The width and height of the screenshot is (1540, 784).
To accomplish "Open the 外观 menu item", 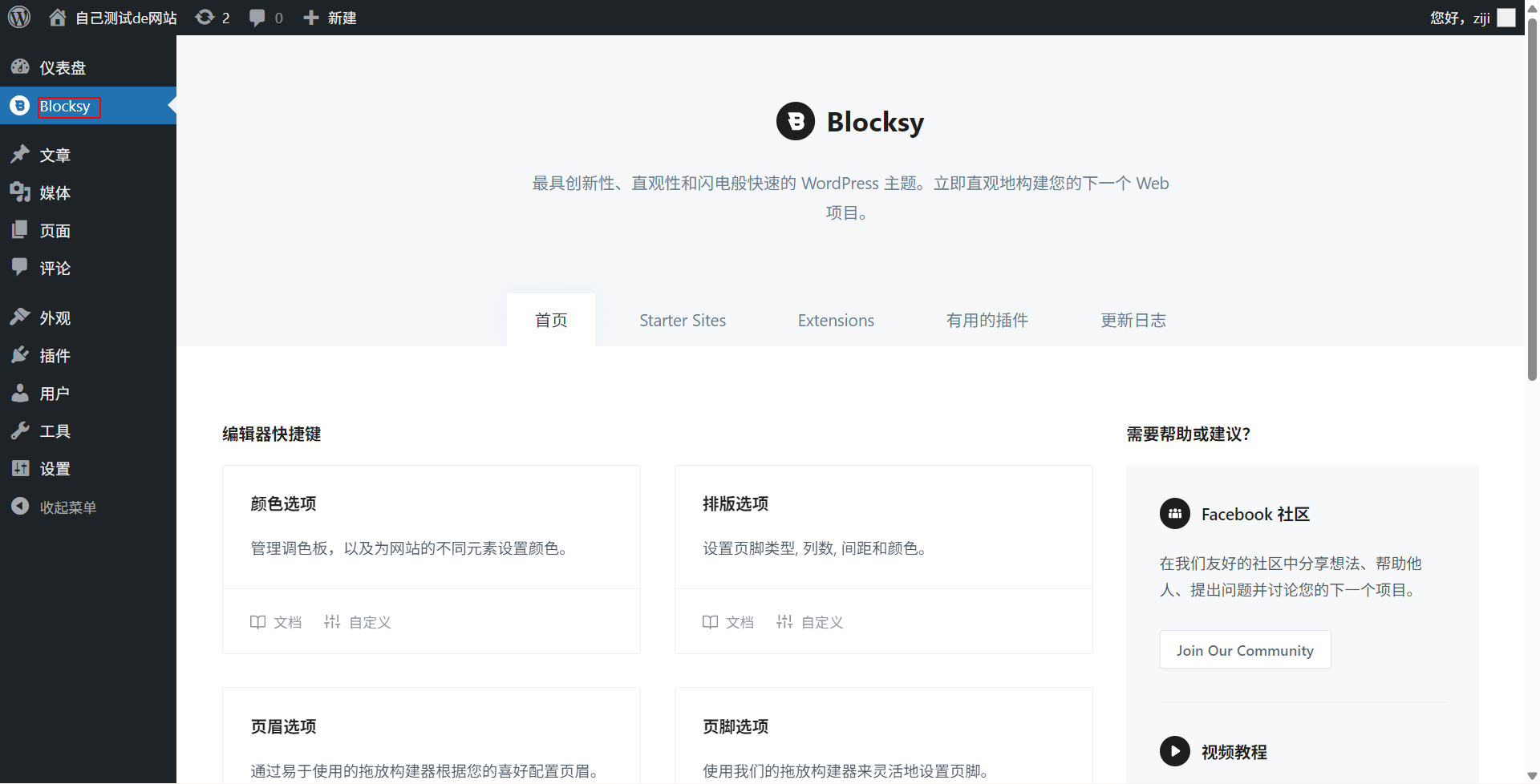I will (88, 318).
